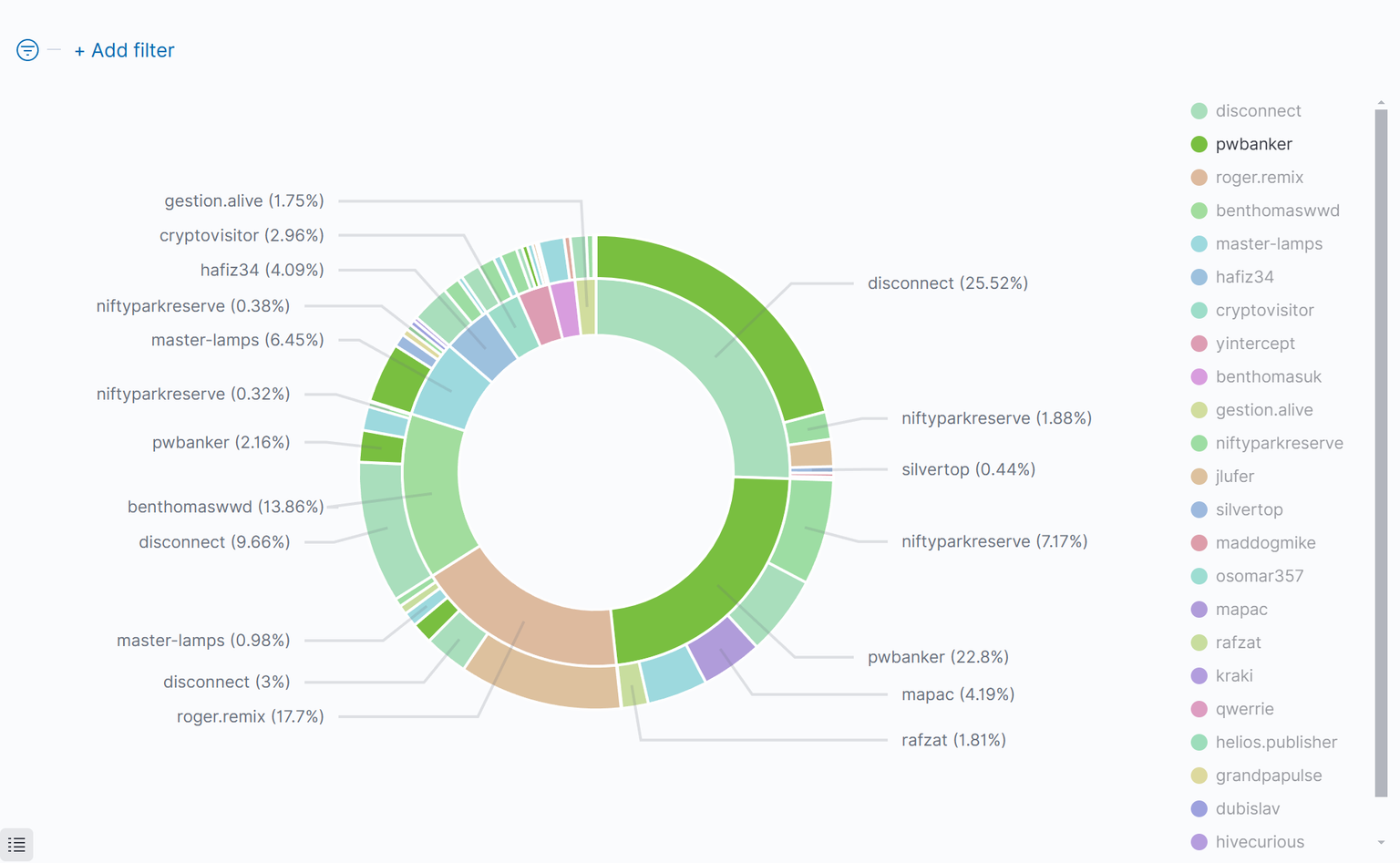Toggle the legend list icon
This screenshot has width=1400, height=863.
[x=16, y=845]
